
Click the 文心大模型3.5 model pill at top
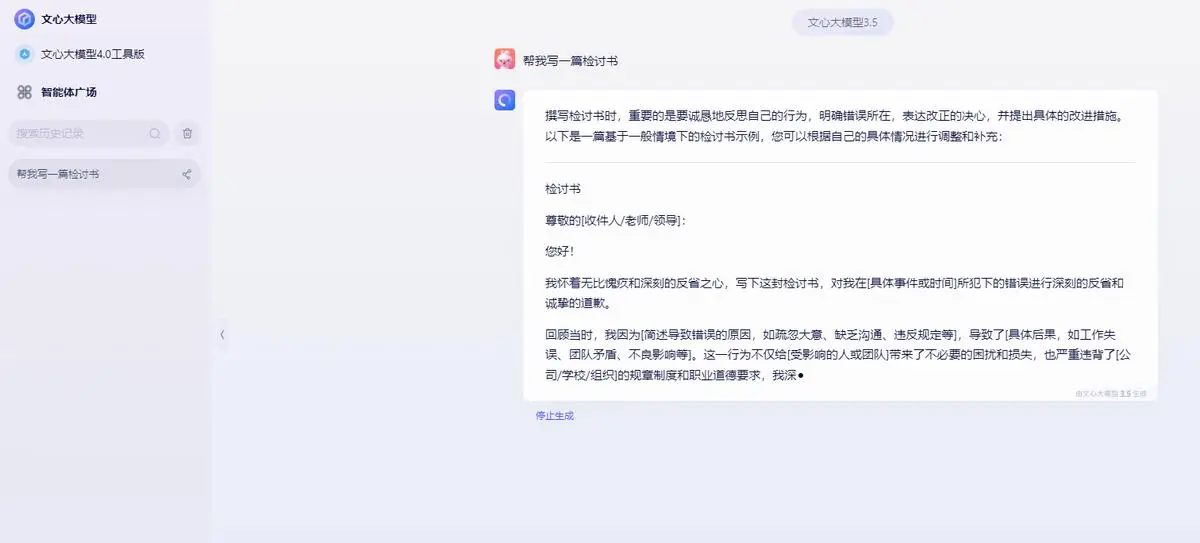tap(842, 22)
